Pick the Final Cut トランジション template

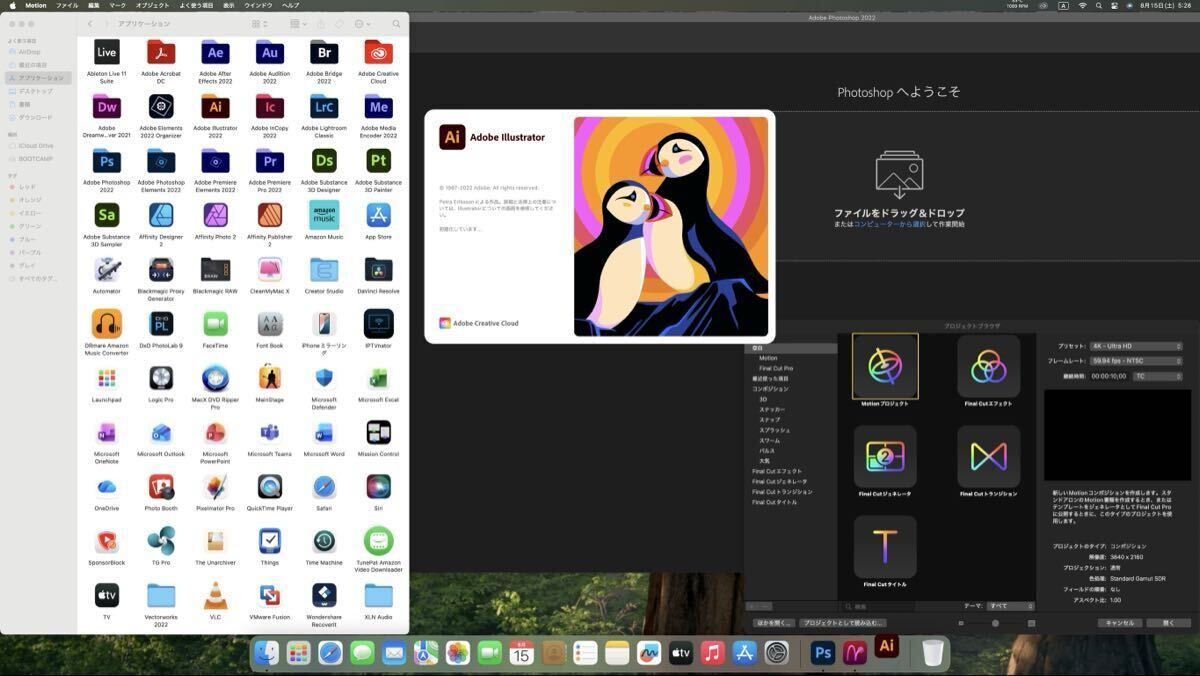(x=988, y=457)
